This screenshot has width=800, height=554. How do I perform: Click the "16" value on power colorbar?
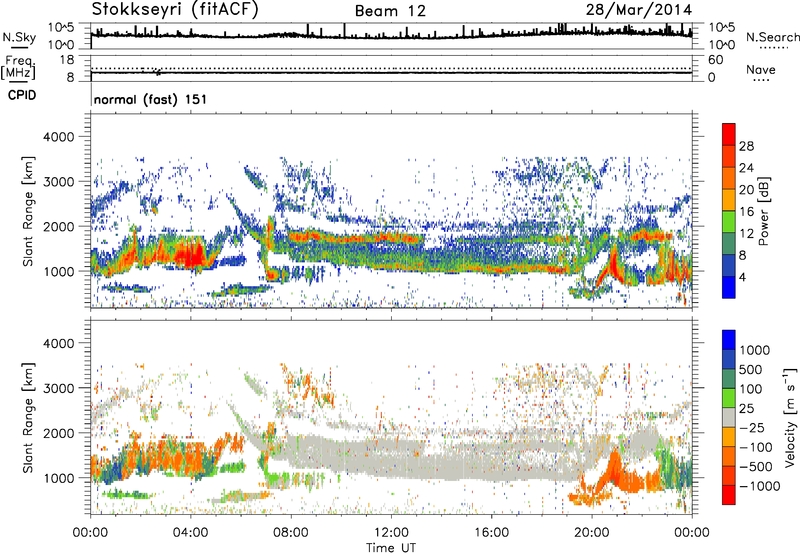(746, 212)
